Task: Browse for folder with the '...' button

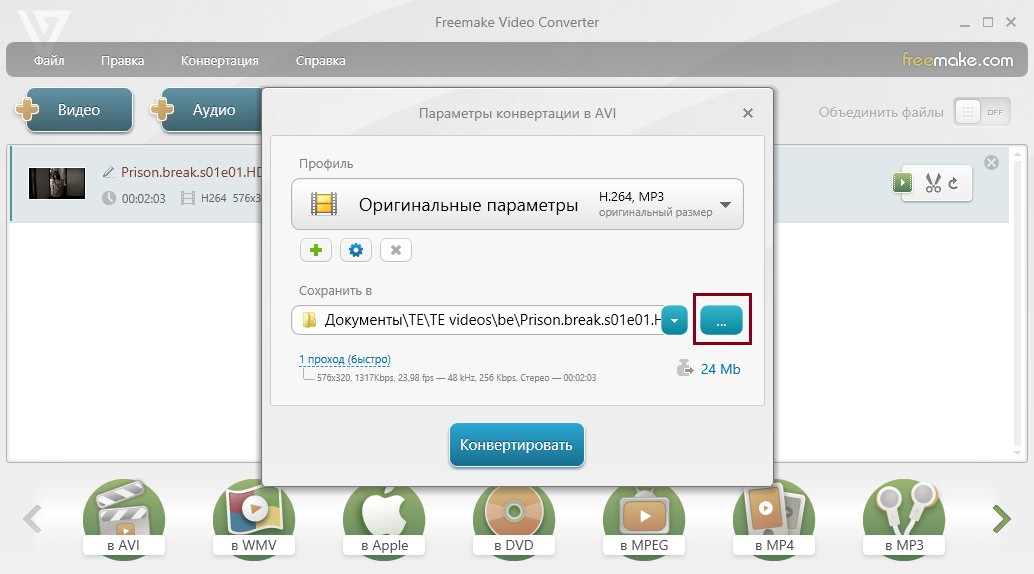Action: click(721, 321)
